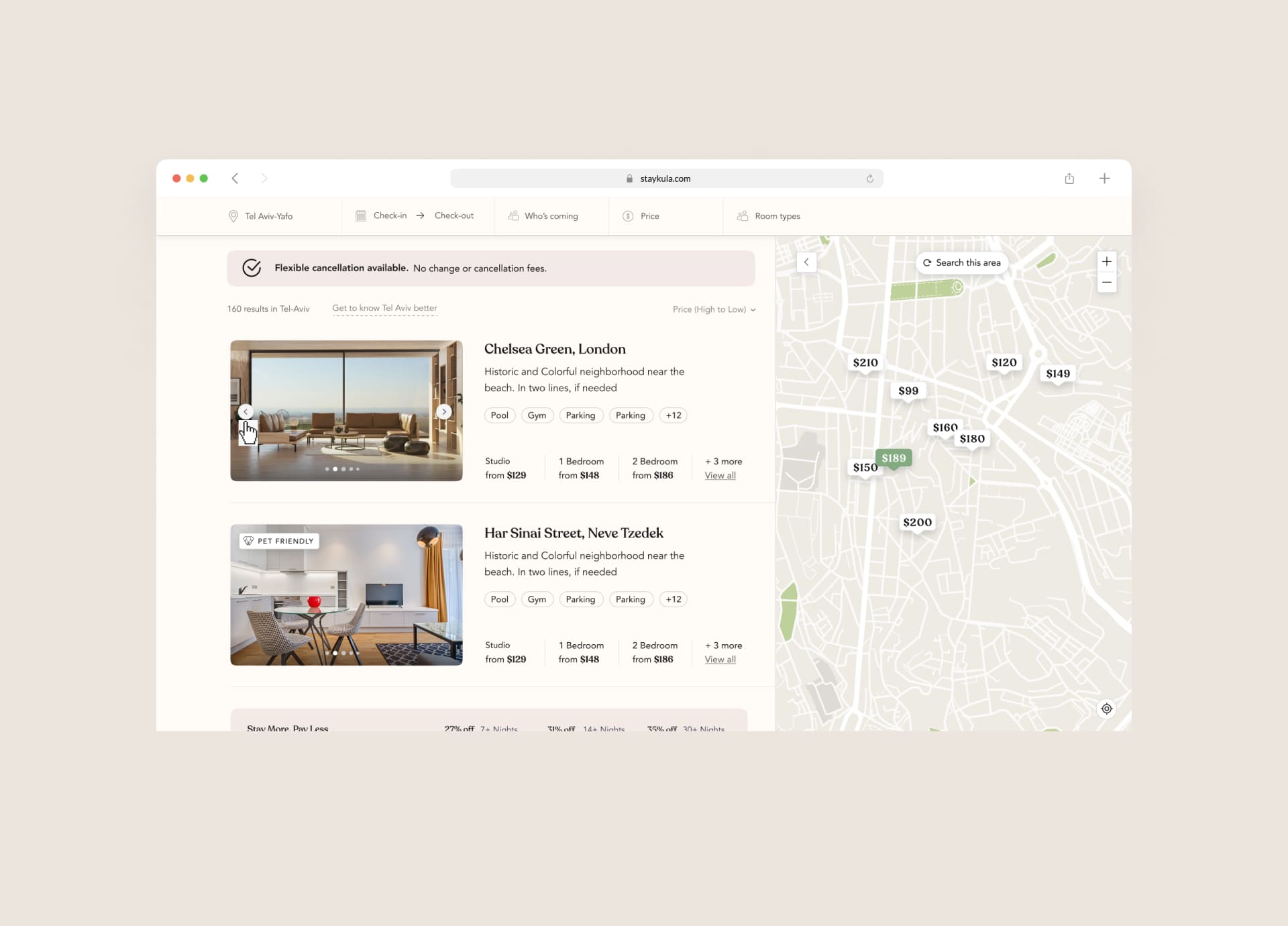Select the $189 green map price marker
The image size is (1288, 926).
coord(893,458)
